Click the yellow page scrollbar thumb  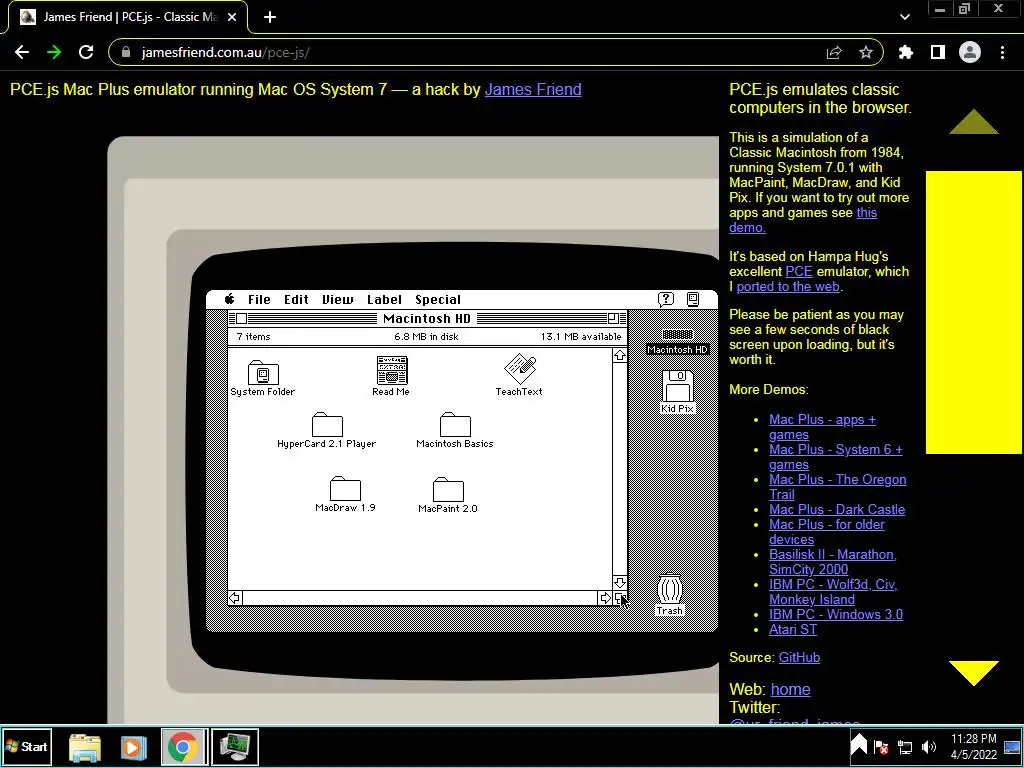point(974,312)
